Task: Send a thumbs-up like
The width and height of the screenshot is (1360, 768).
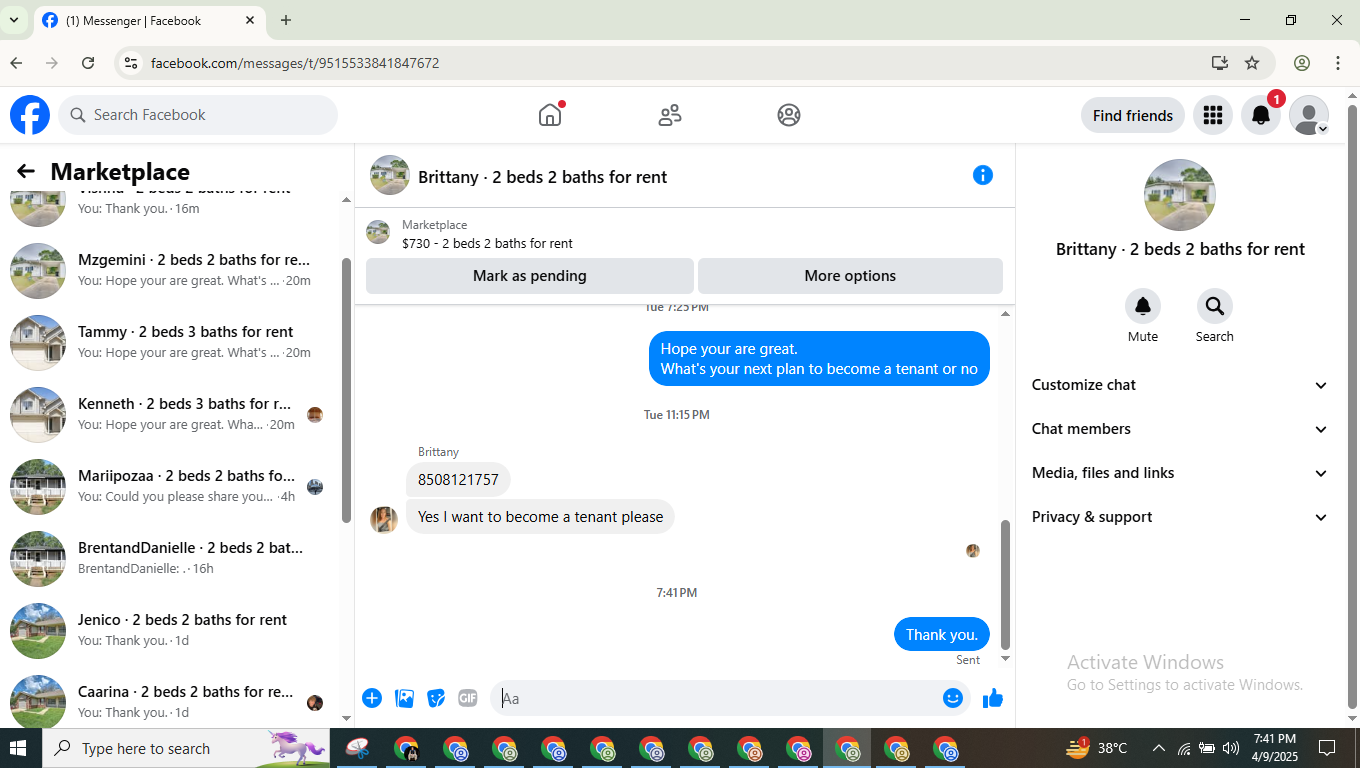Action: pyautogui.click(x=993, y=698)
